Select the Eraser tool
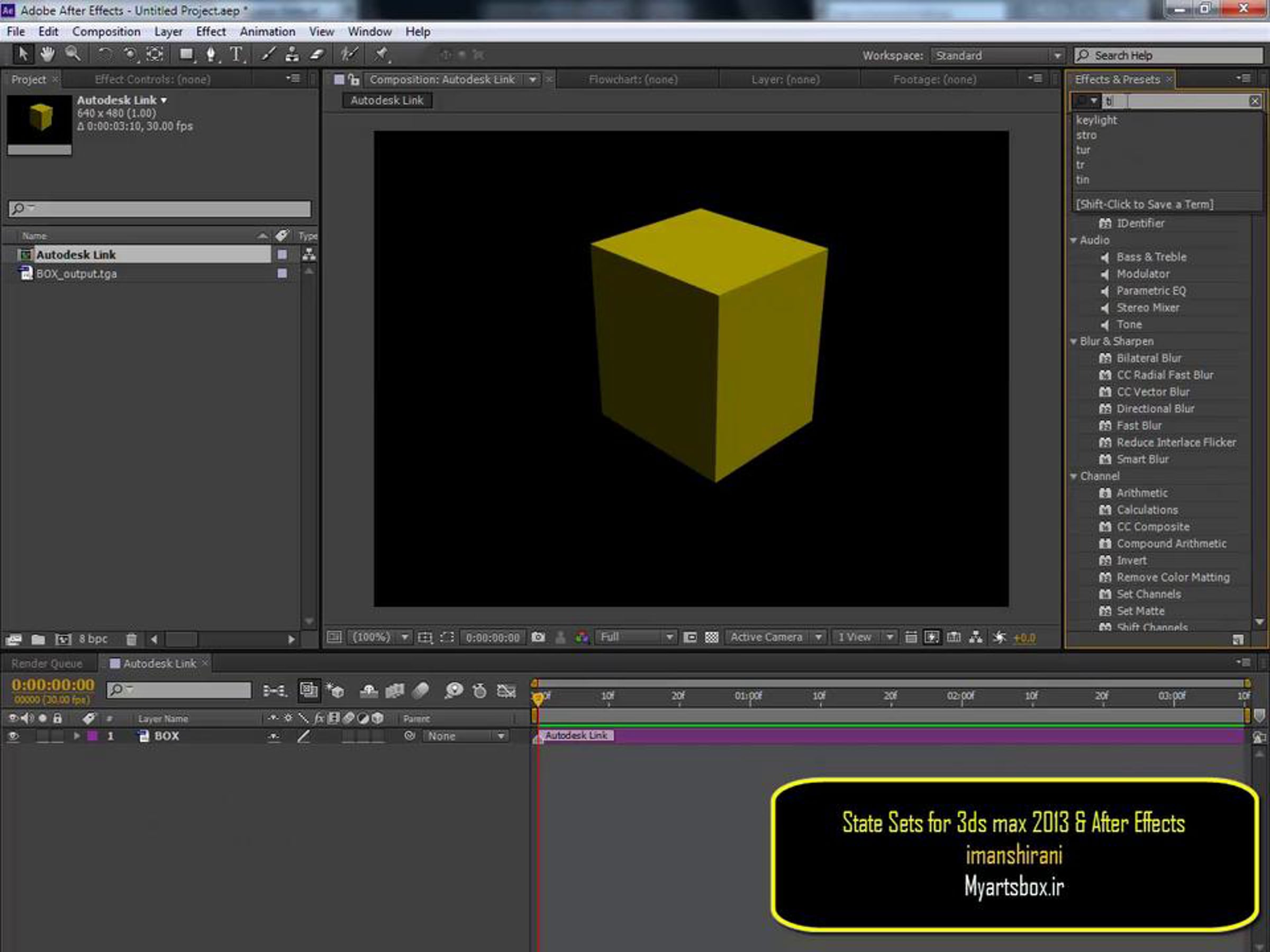Screen dimensions: 1270x952 click(317, 54)
